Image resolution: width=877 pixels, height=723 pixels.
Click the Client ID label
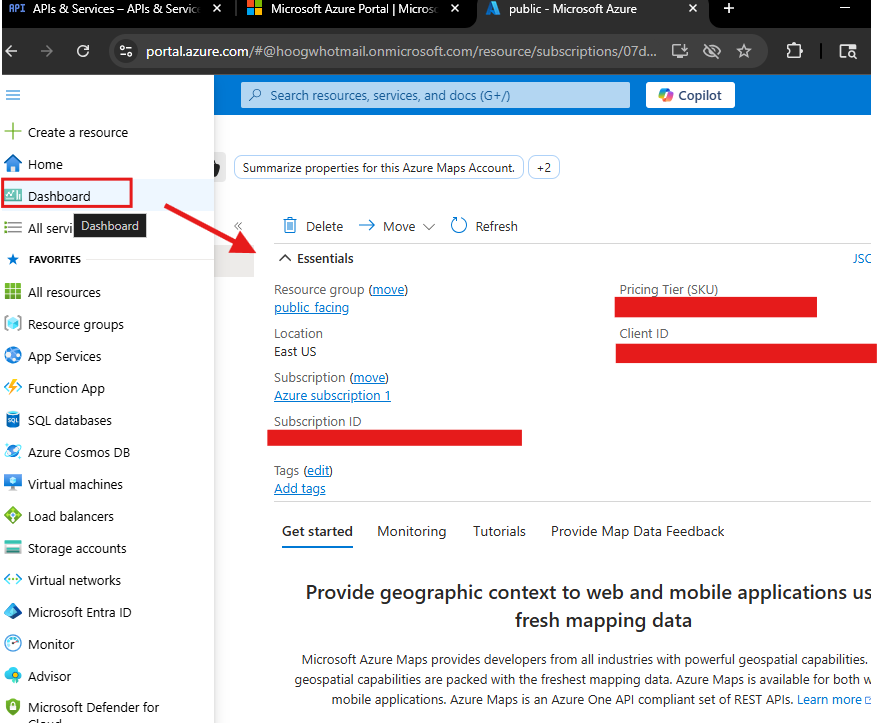(x=644, y=333)
